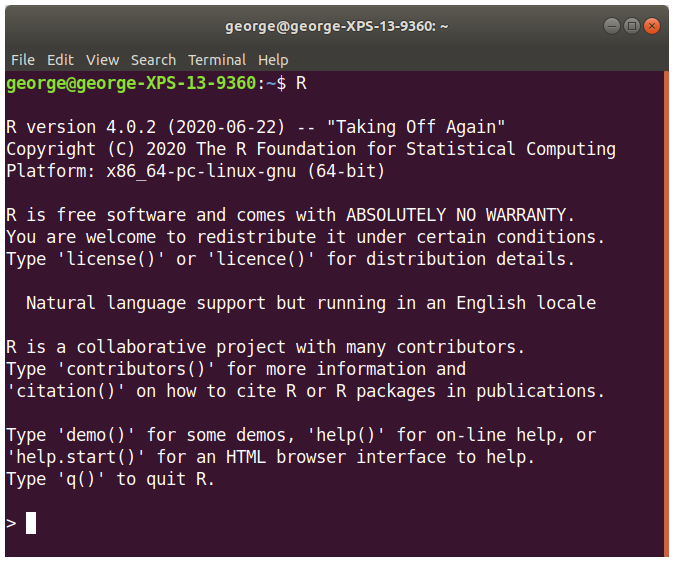Click the 'citation()' text in the terminal
Screen dimensions: 678x566
(66, 391)
